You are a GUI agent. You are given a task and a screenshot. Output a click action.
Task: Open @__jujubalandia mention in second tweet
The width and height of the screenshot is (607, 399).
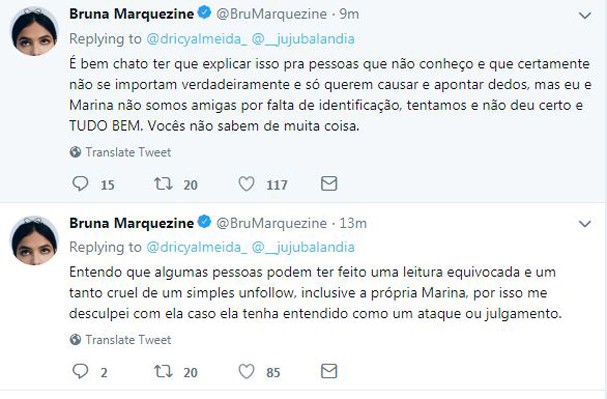(303, 247)
